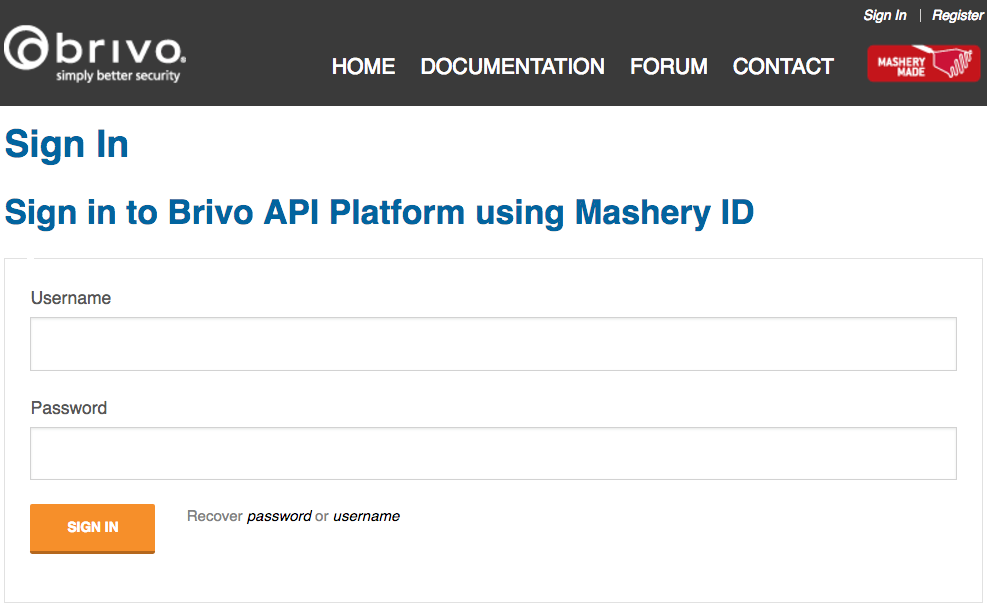The width and height of the screenshot is (987, 605).
Task: Click the large 'Sign In' page heading
Action: (67, 145)
